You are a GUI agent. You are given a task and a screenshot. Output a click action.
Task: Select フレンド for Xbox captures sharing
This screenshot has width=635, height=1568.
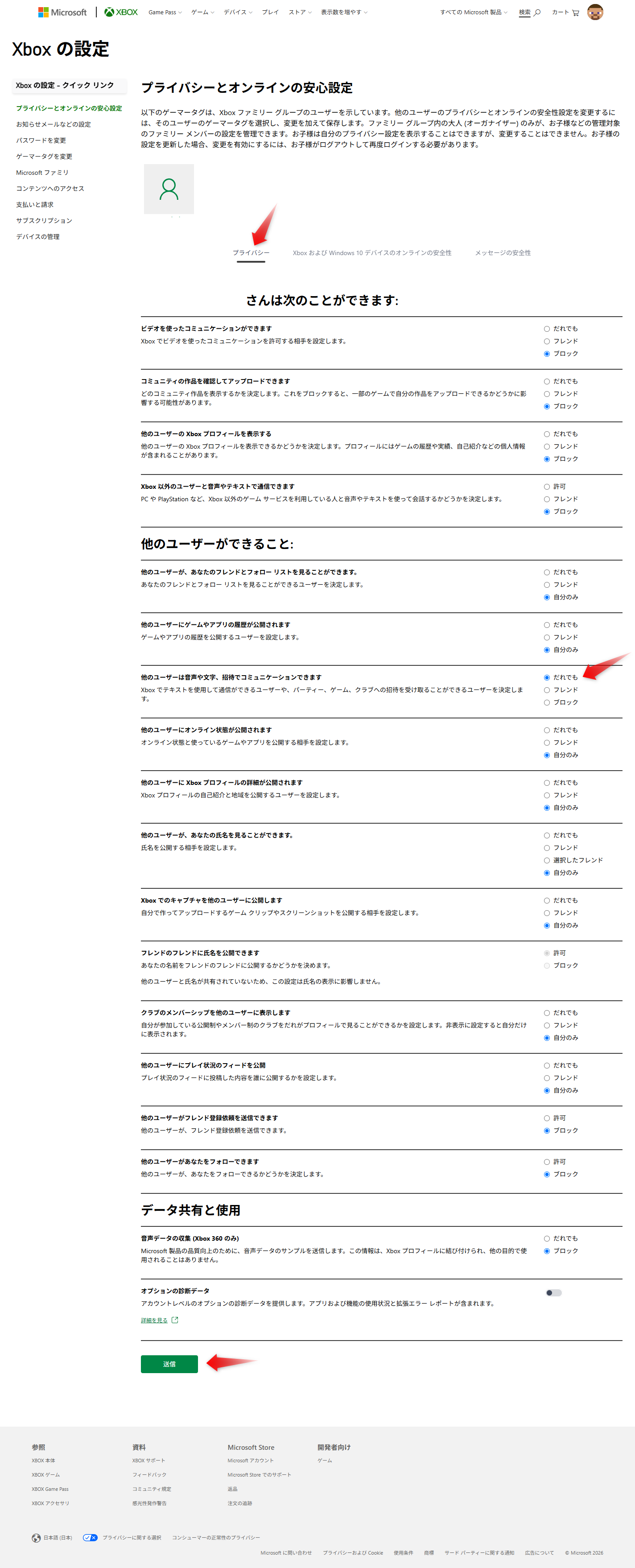(x=547, y=913)
